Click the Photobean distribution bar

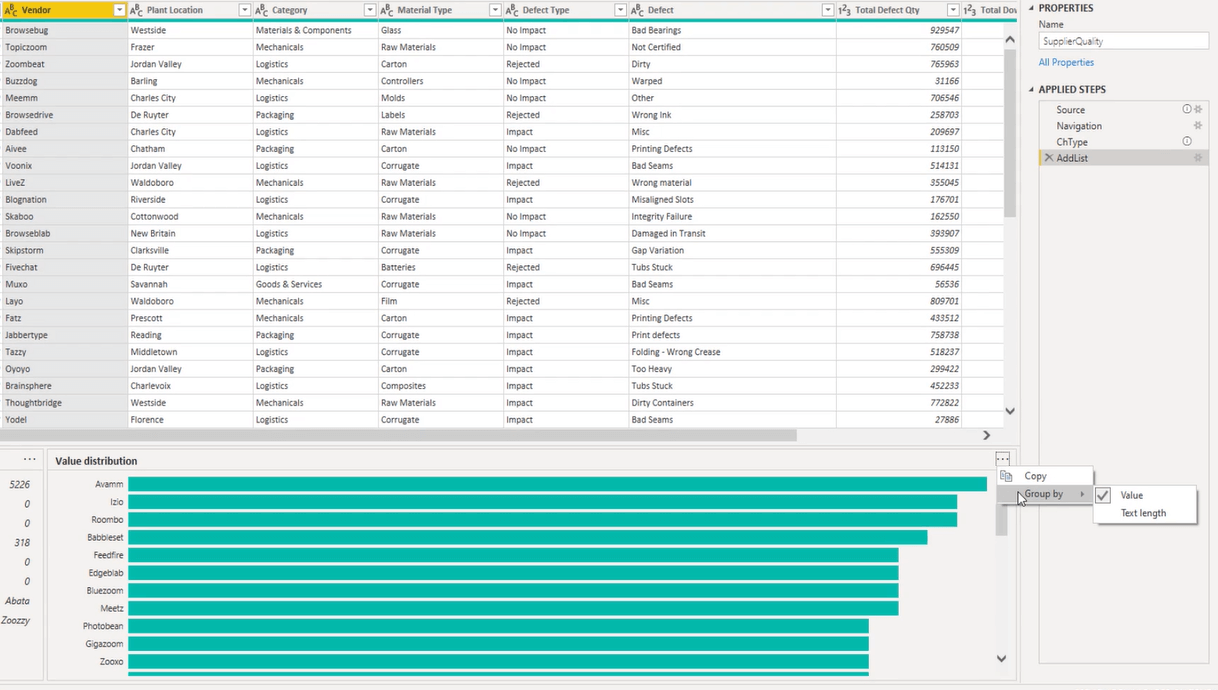click(x=498, y=626)
